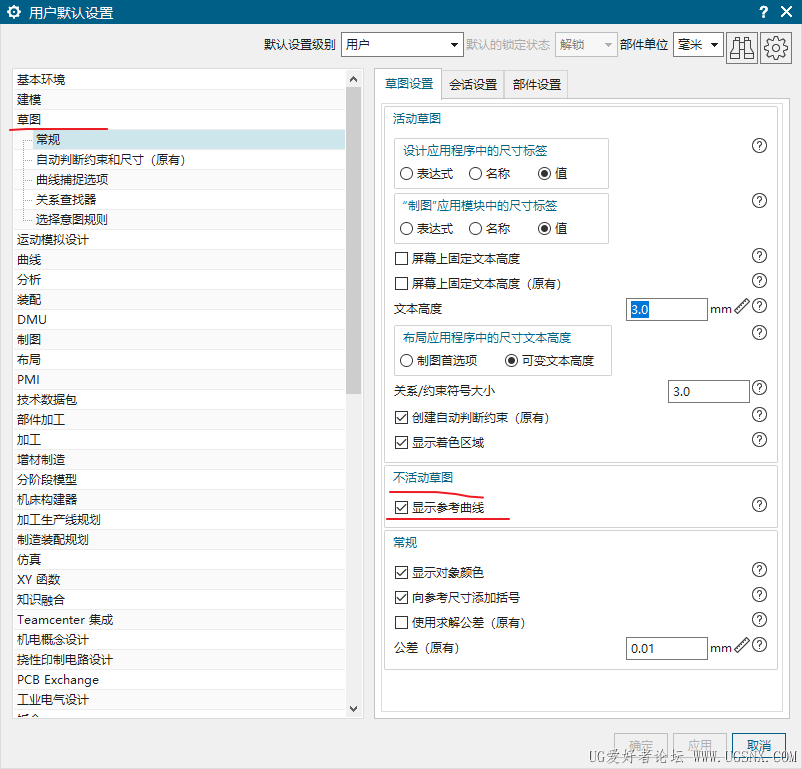The height and width of the screenshot is (769, 802).
Task: Switch to 部件设置 tab
Action: (x=537, y=84)
